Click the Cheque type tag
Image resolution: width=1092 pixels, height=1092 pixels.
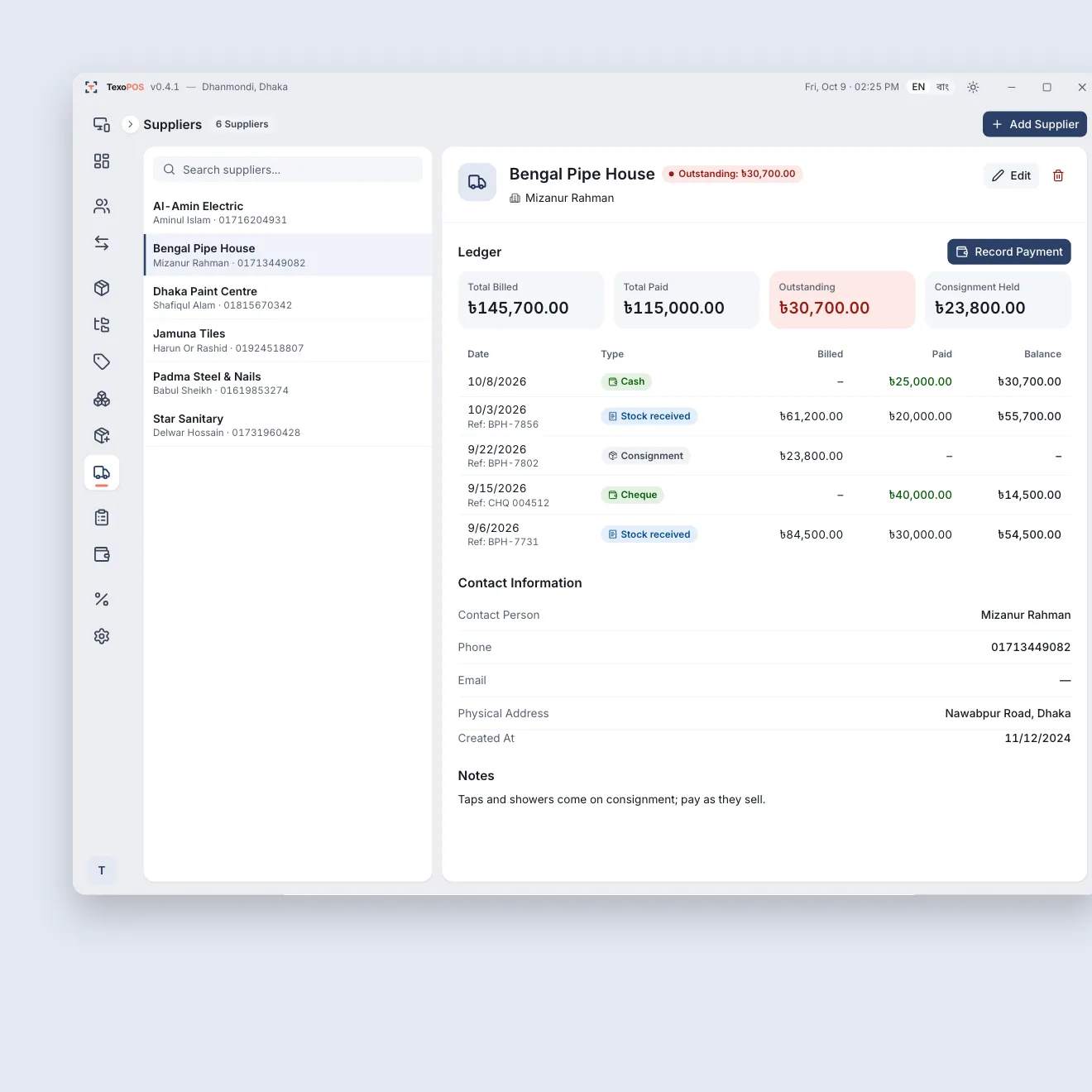tap(633, 495)
